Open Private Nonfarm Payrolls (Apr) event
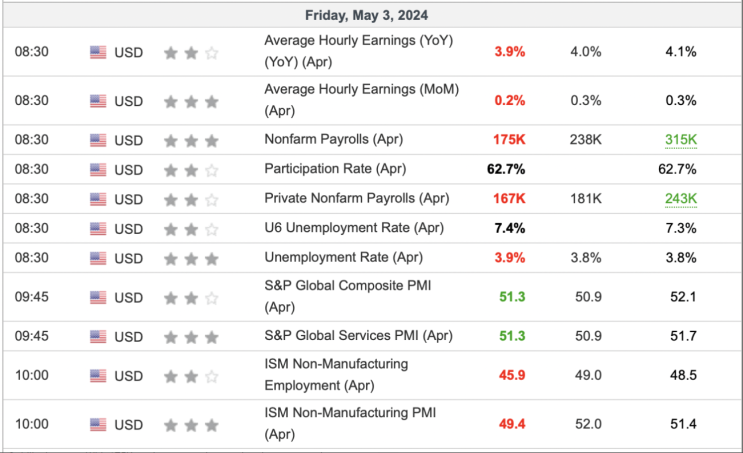 [x=357, y=198]
